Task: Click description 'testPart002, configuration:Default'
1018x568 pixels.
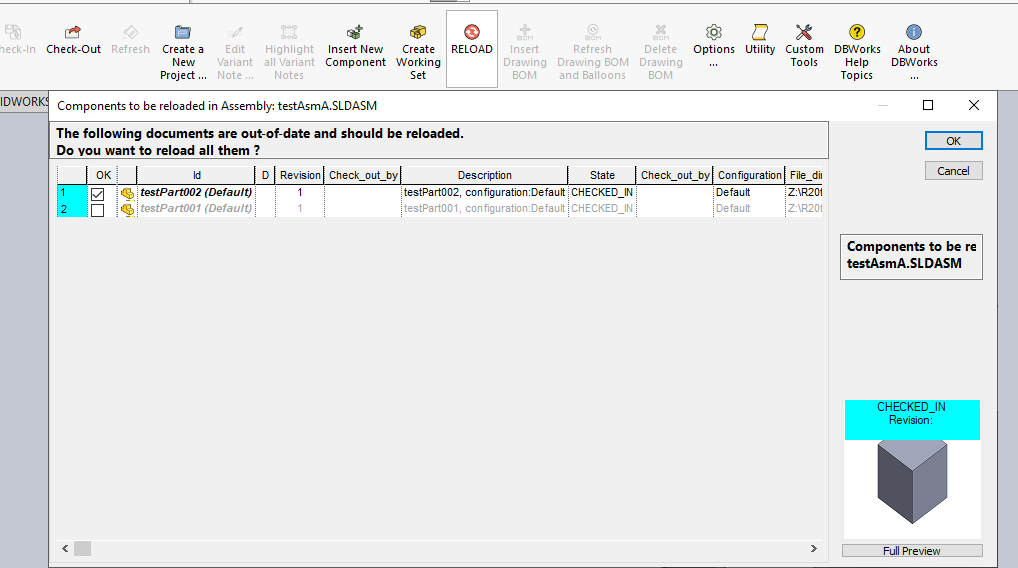Action: pos(484,192)
